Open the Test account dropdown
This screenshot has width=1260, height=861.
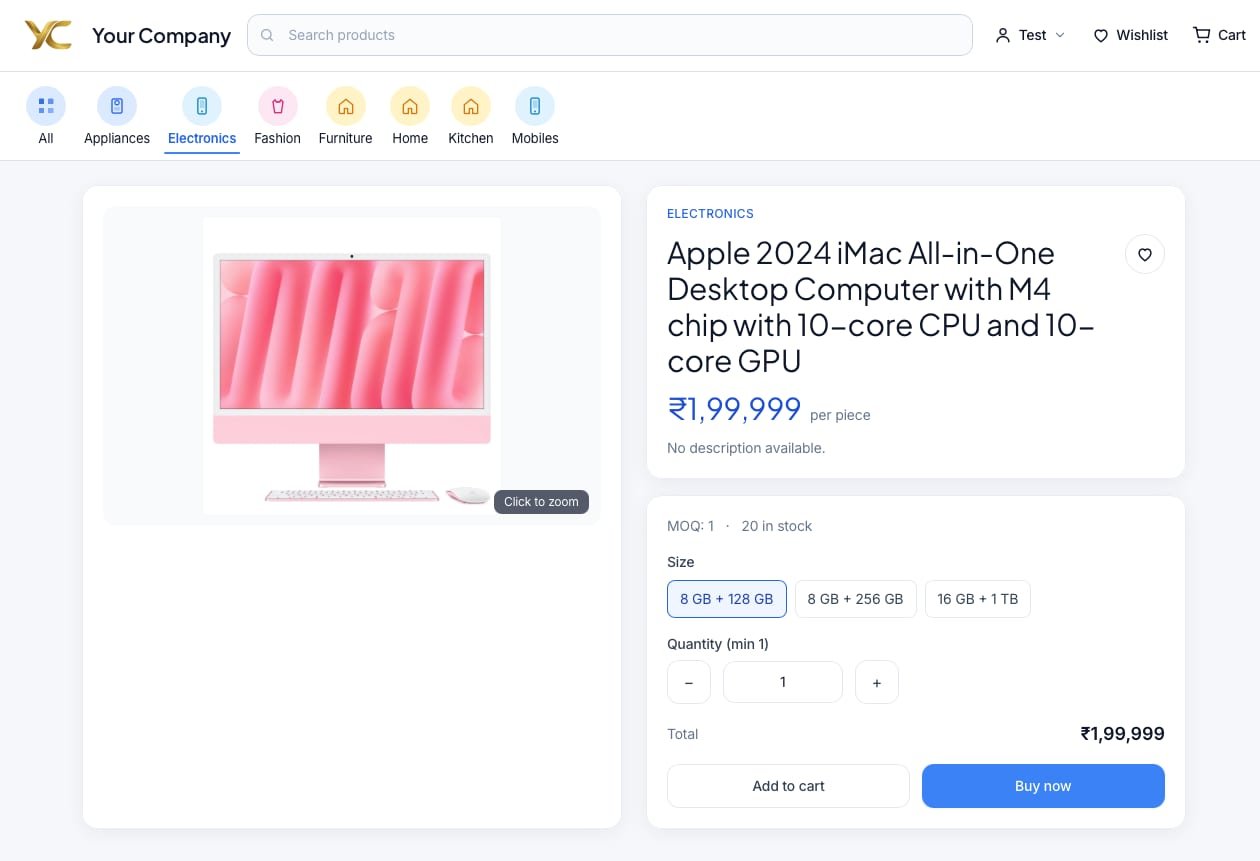pos(1031,35)
